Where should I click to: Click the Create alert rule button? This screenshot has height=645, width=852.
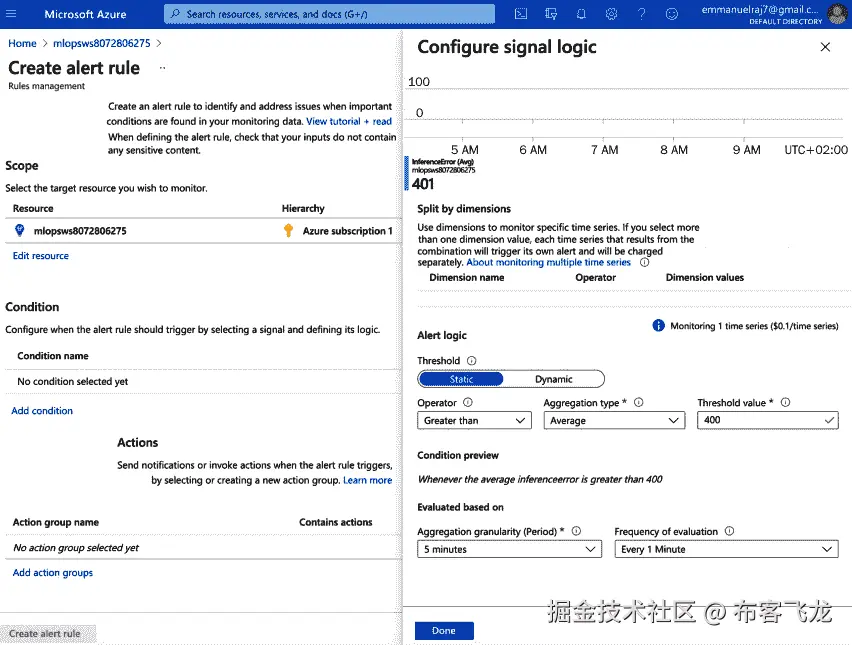(x=48, y=634)
